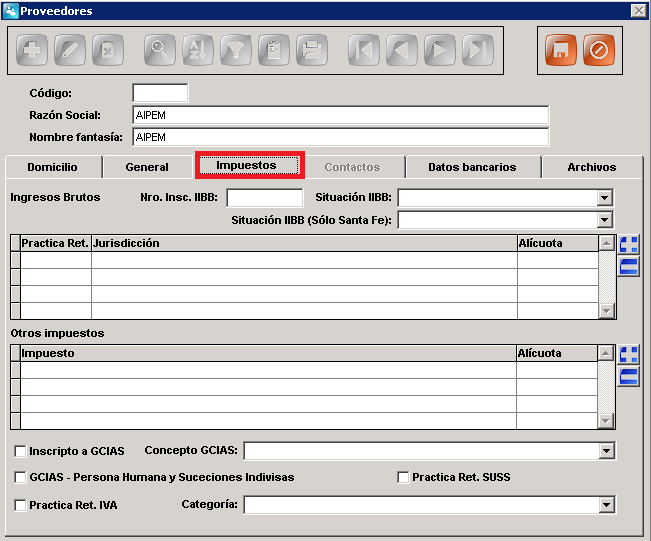Open the search magnifier tool
651x541 pixels.
(159, 50)
